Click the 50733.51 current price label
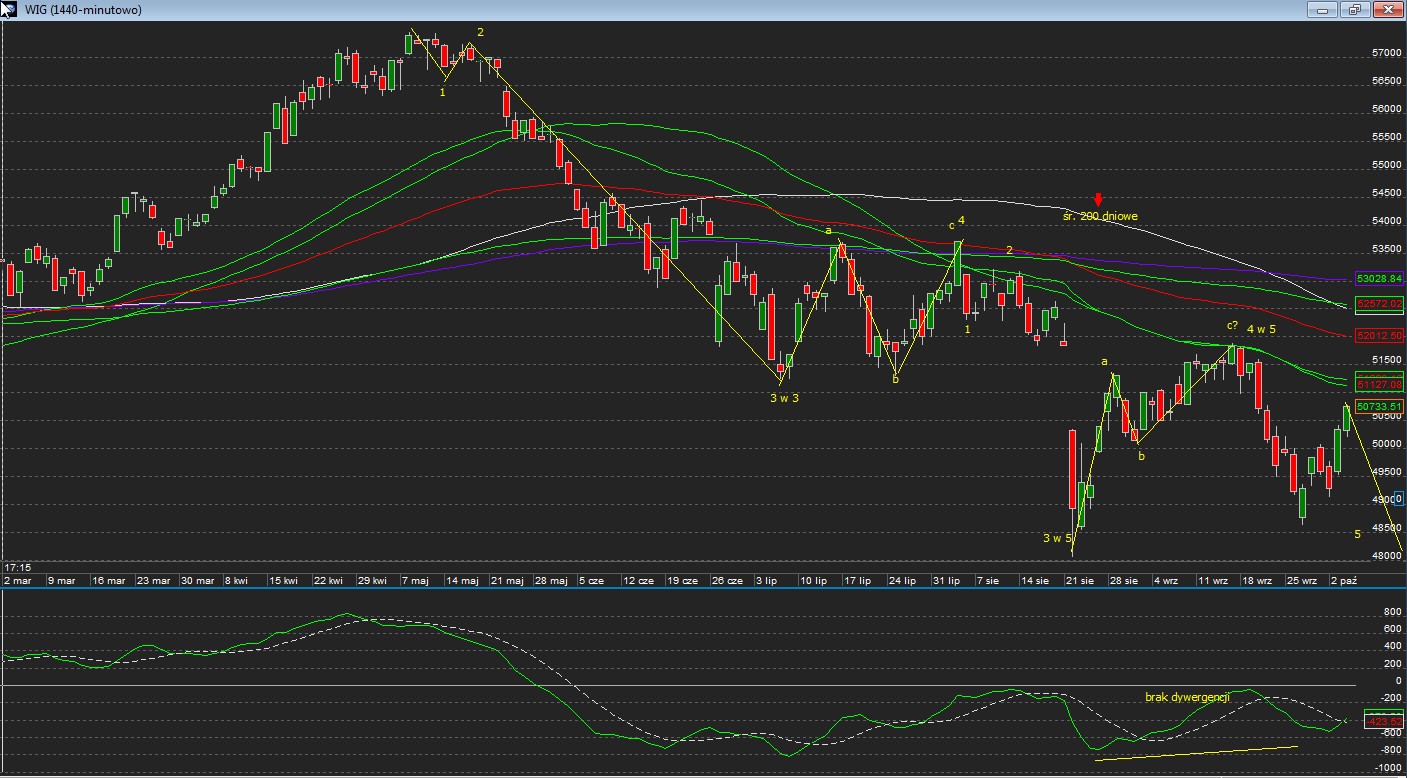 point(1379,407)
